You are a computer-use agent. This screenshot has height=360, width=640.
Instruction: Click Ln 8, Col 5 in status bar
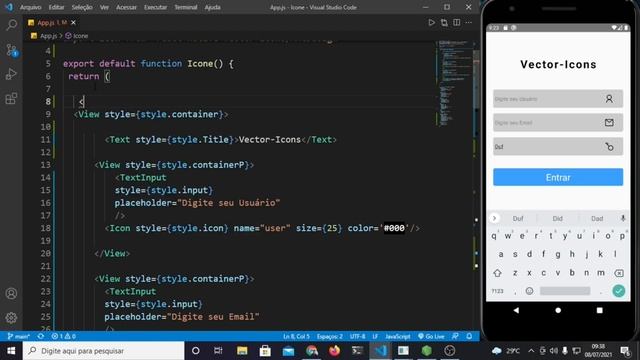pos(296,336)
